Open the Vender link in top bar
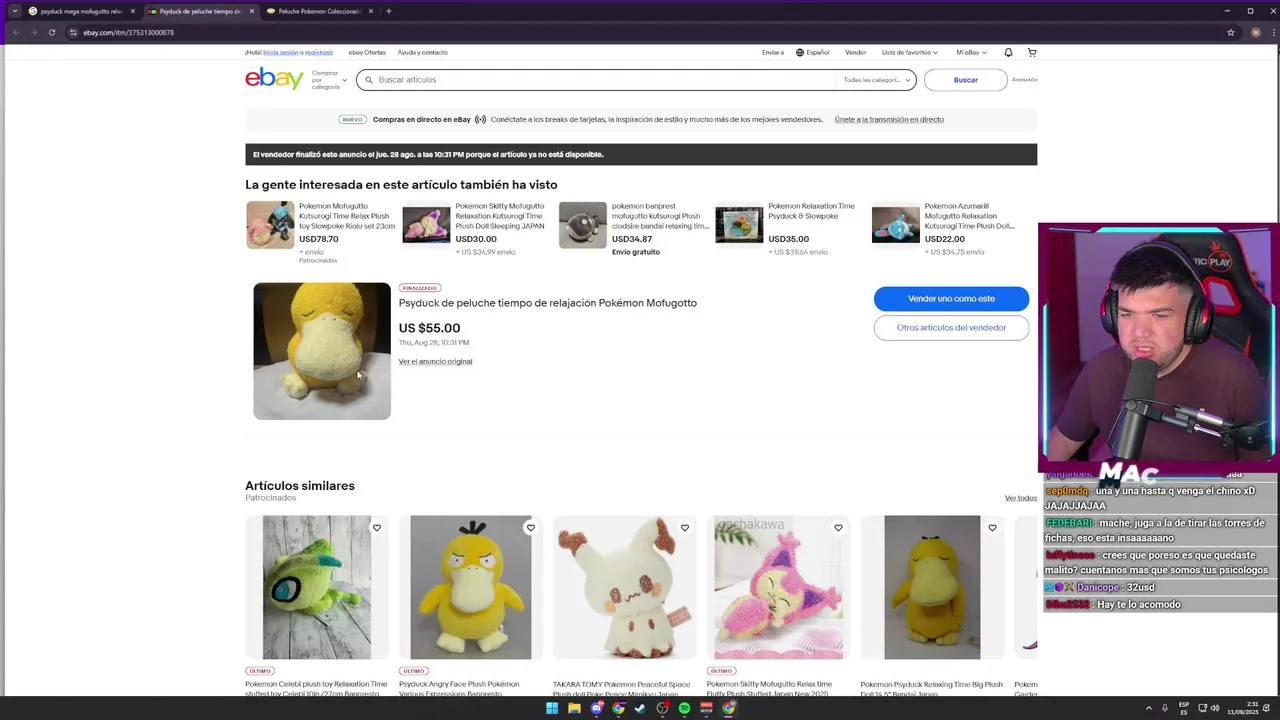Image resolution: width=1280 pixels, height=720 pixels. coord(855,52)
